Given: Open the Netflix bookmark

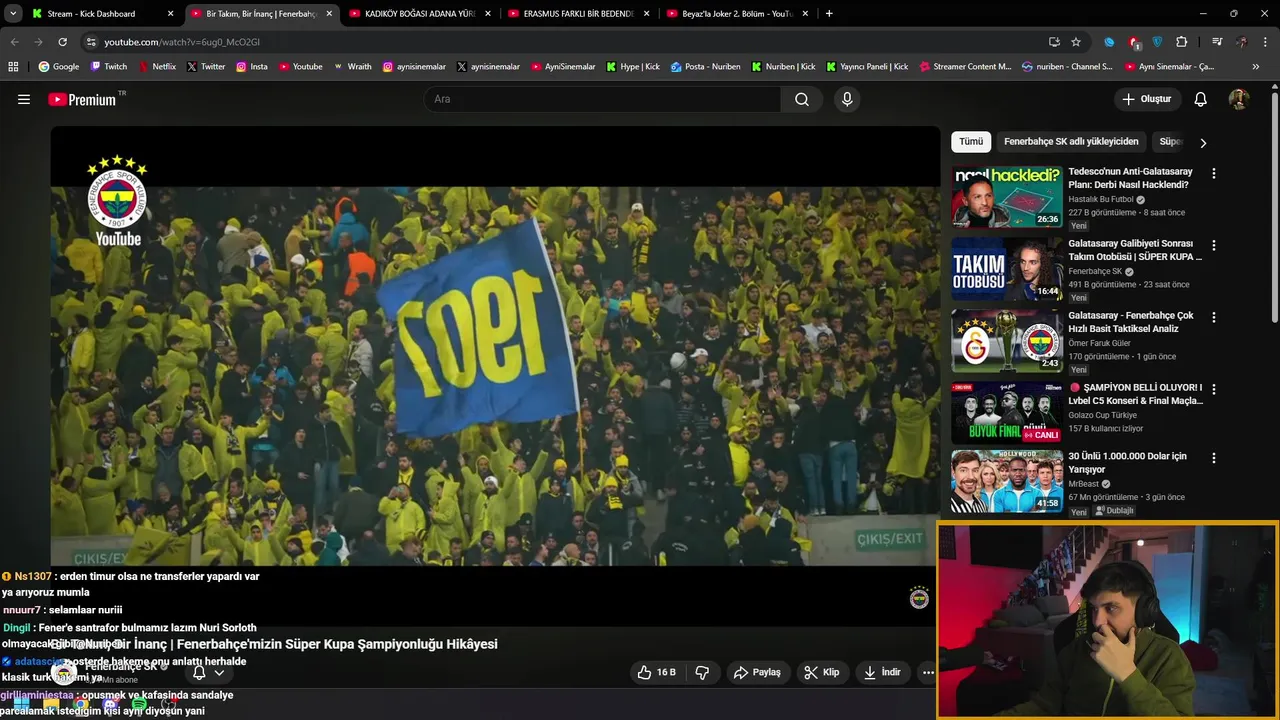Looking at the screenshot, I should point(157,67).
